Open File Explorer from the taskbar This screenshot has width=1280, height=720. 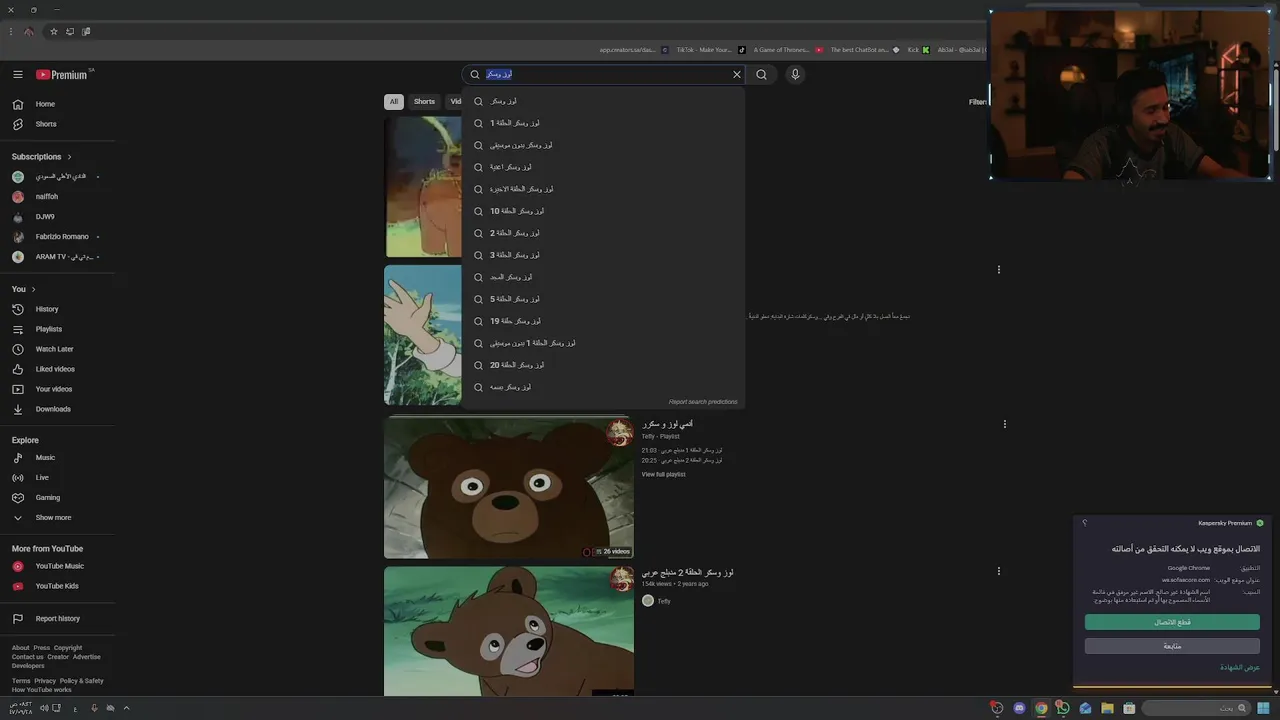pyautogui.click(x=1107, y=708)
